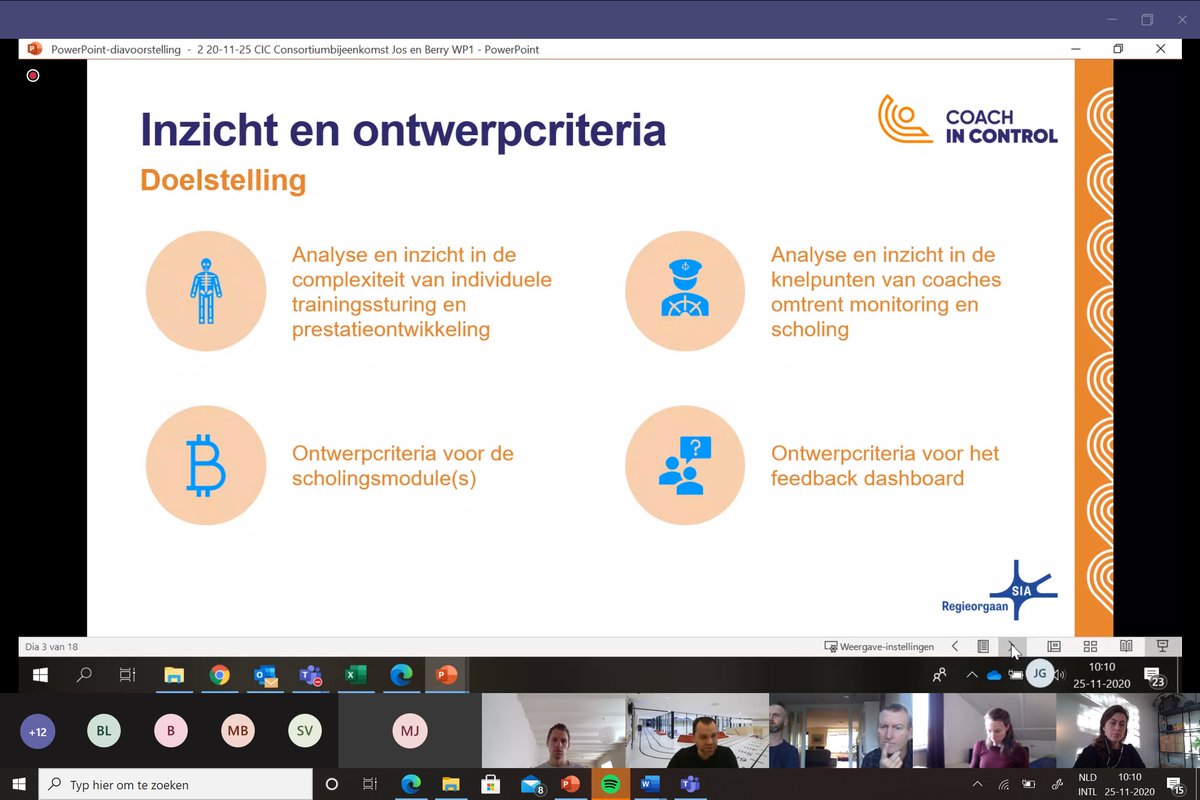Open Excel on shared screen taskbar
Viewport: 1200px width, 800px height.
(356, 675)
